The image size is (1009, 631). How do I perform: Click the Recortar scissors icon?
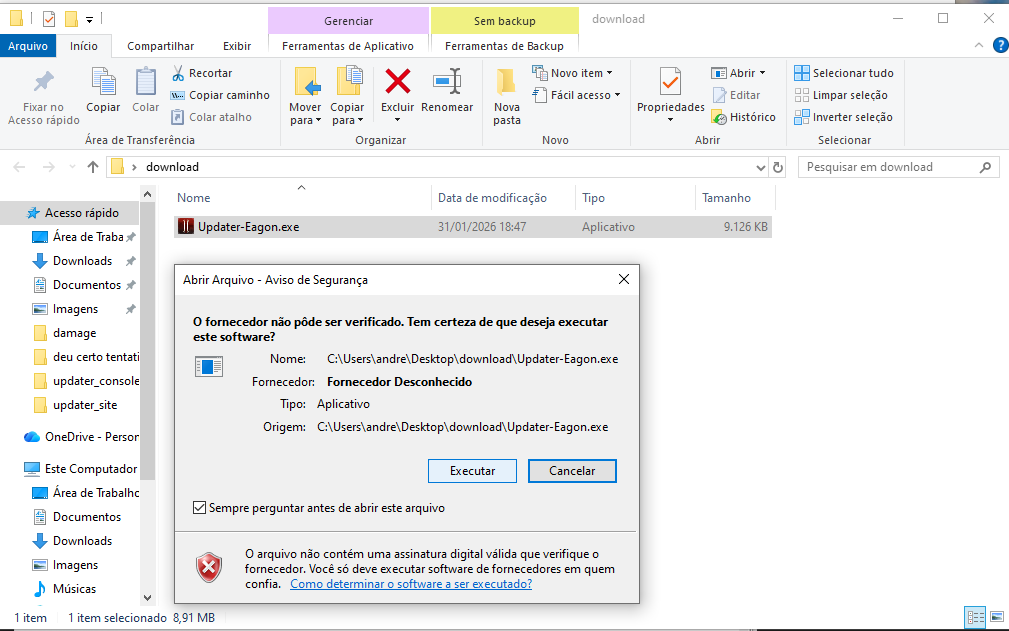coord(178,73)
